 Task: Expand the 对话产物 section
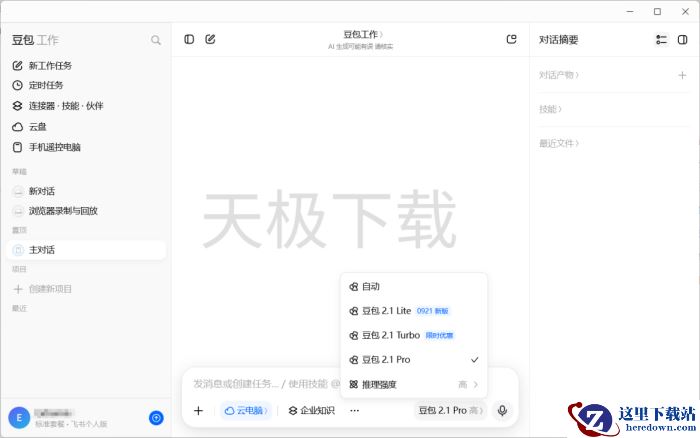pos(558,75)
